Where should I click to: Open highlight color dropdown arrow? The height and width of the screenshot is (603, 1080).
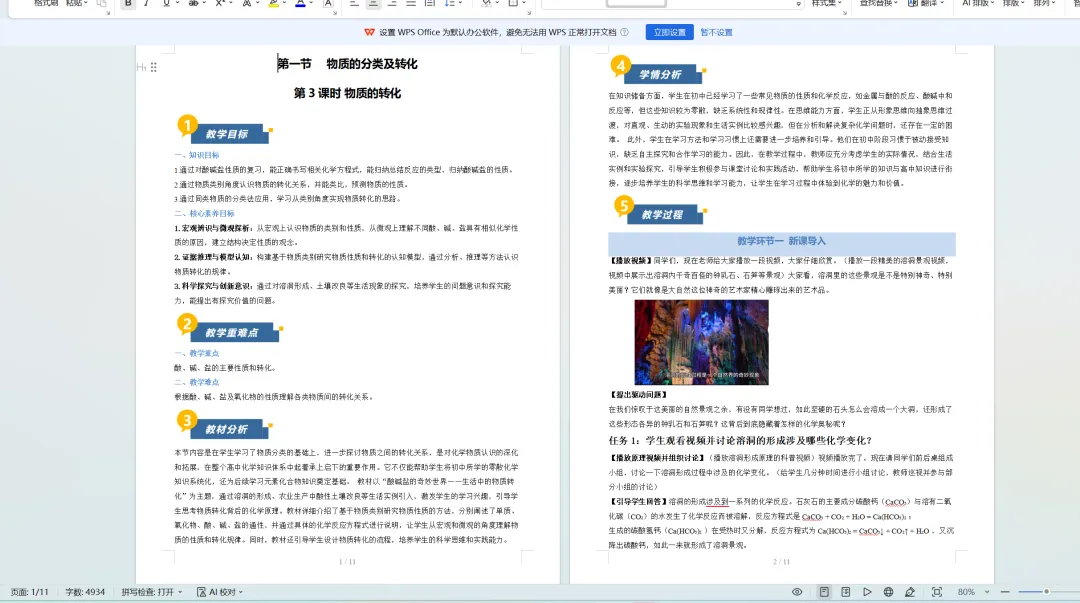point(284,3)
